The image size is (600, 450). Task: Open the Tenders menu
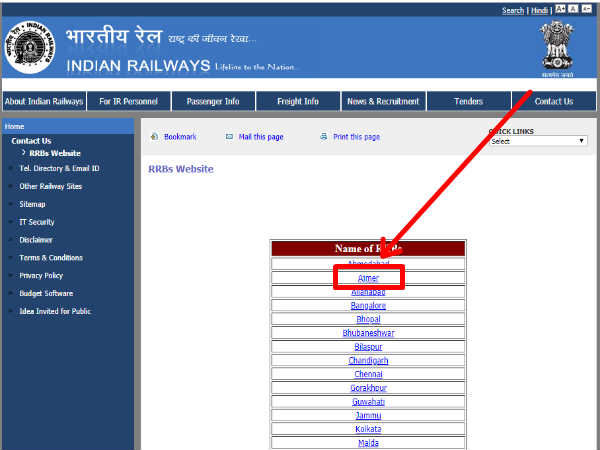pos(468,101)
